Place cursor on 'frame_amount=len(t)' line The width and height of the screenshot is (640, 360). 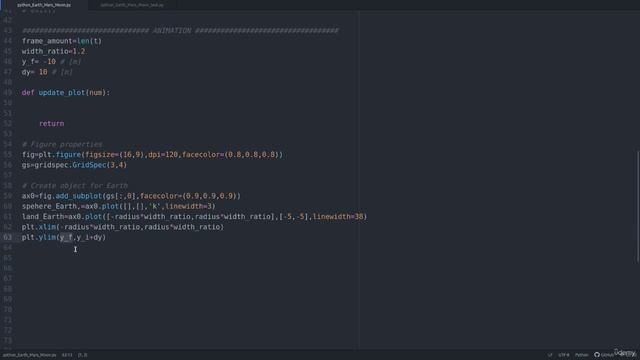62,41
